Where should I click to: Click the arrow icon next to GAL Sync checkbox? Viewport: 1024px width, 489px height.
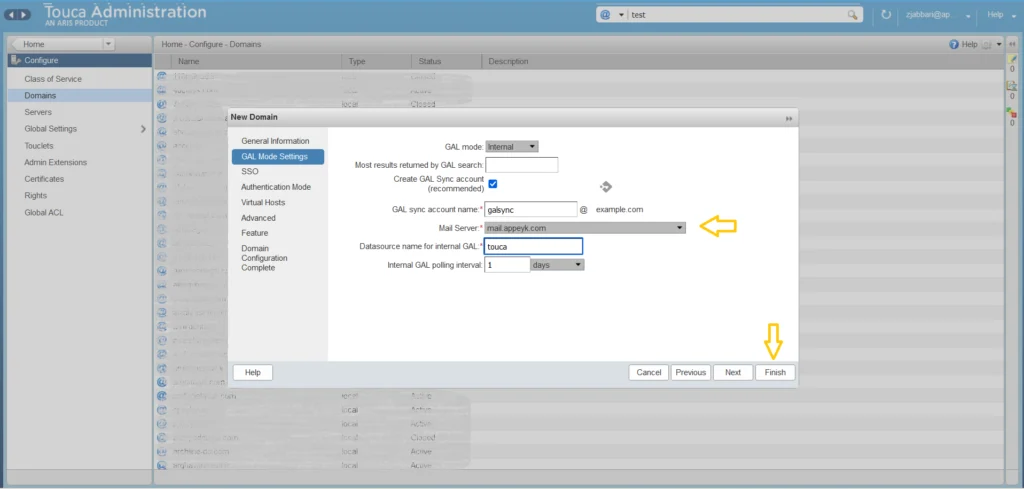[x=606, y=187]
